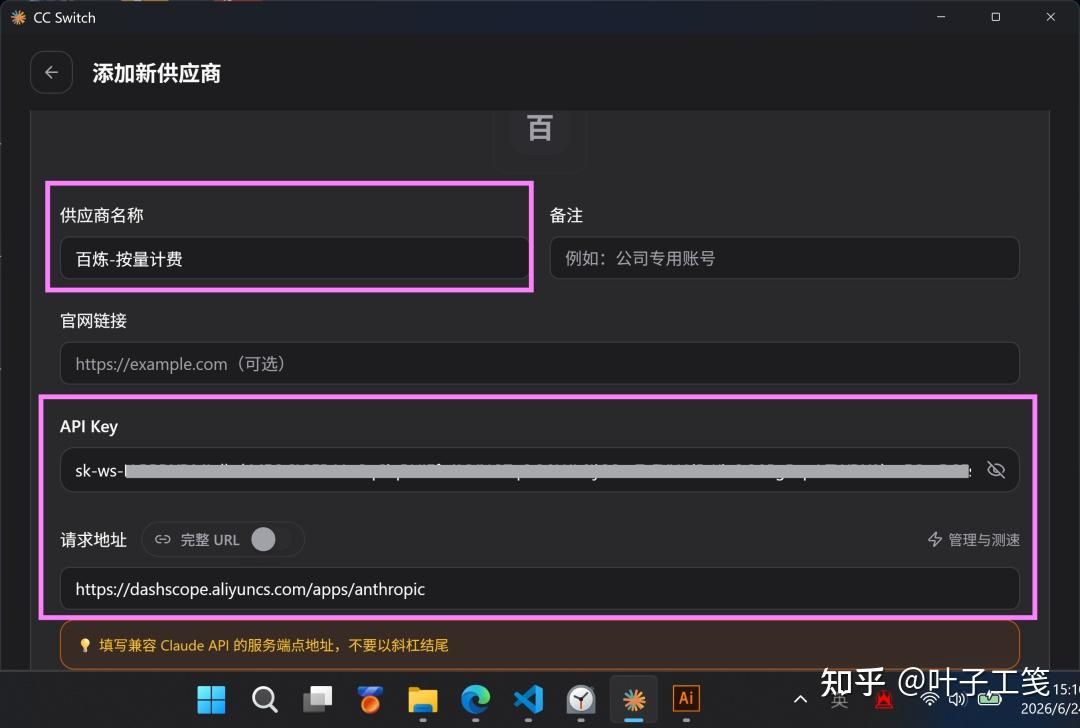Go back using the arrow button

pos(51,72)
